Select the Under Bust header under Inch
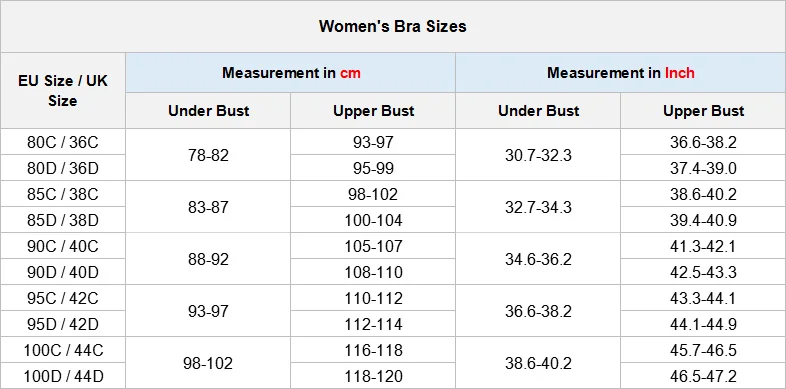The width and height of the screenshot is (786, 389). [x=538, y=111]
